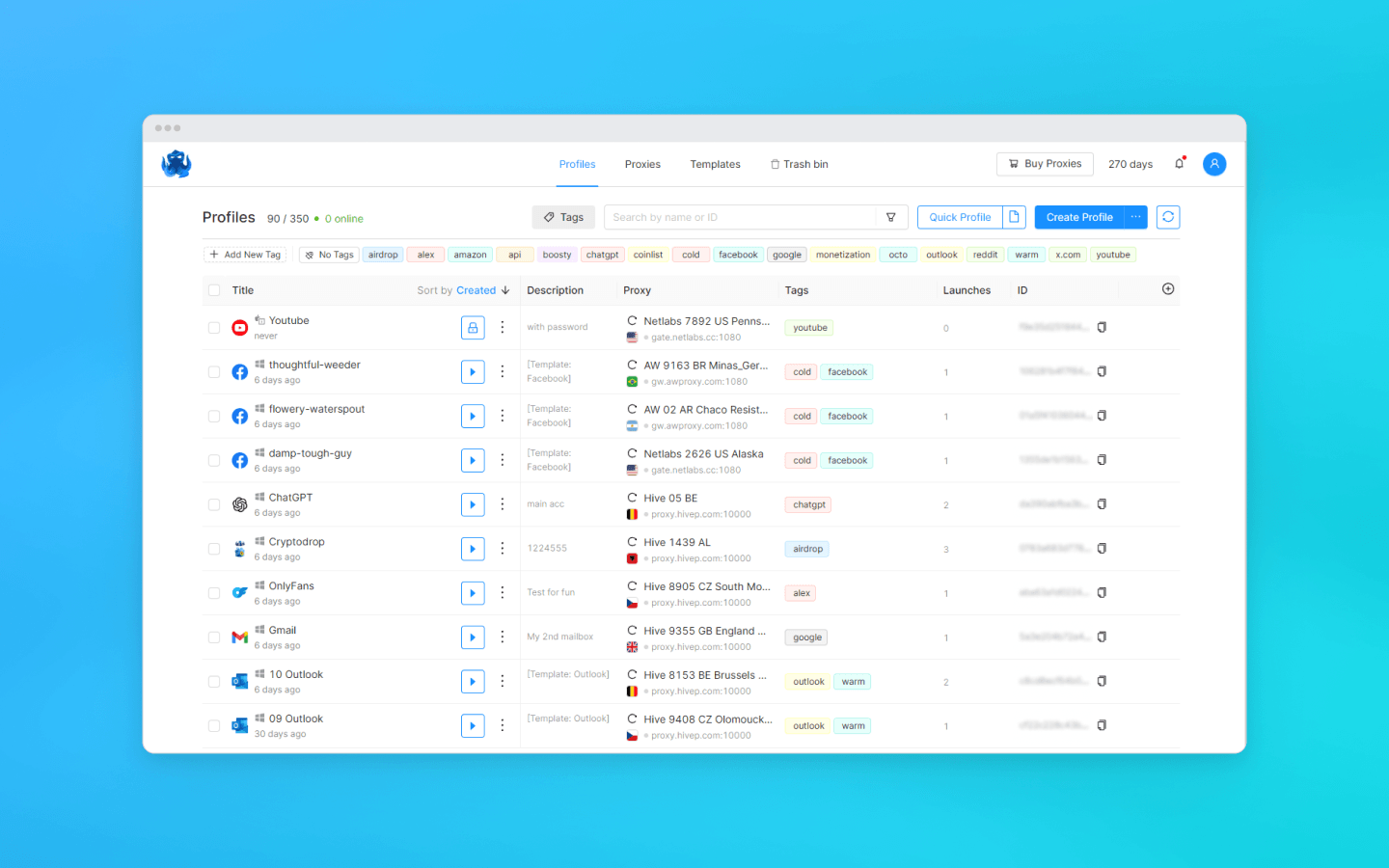Copy the 09 Outlook profile ID
1389x868 pixels.
[1102, 725]
